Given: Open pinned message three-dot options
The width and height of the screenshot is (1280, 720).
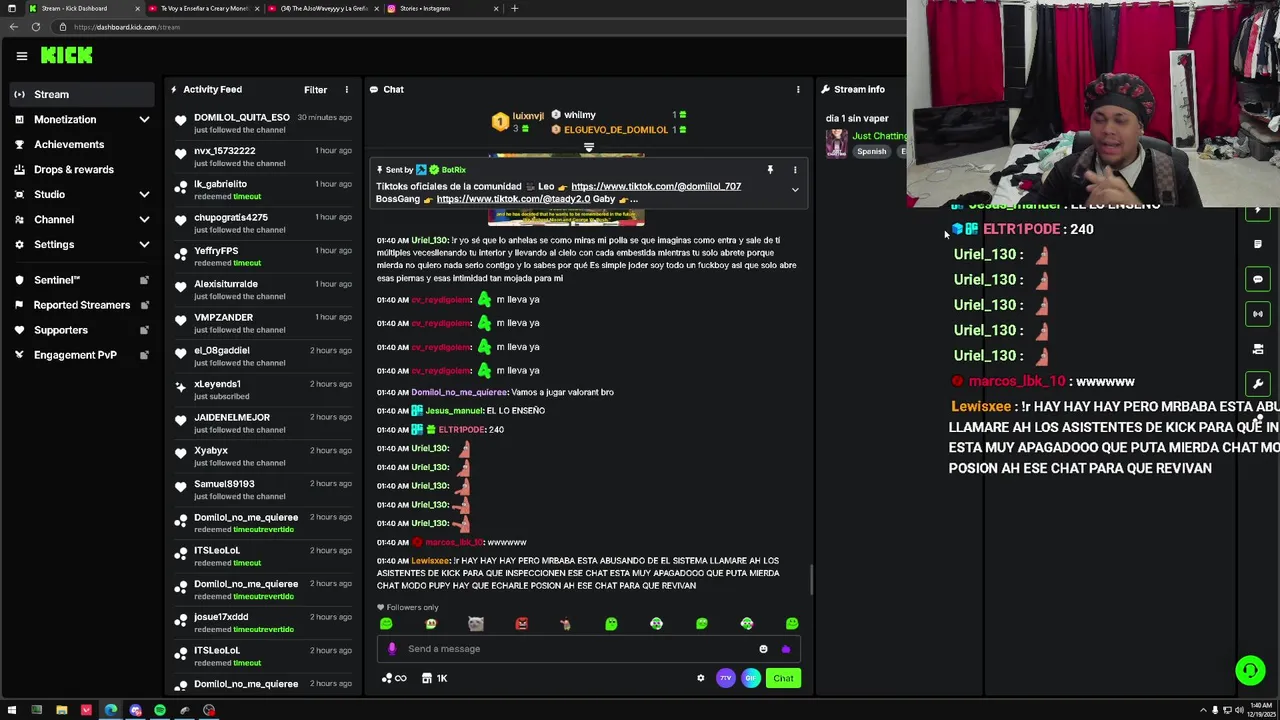Looking at the screenshot, I should (795, 170).
